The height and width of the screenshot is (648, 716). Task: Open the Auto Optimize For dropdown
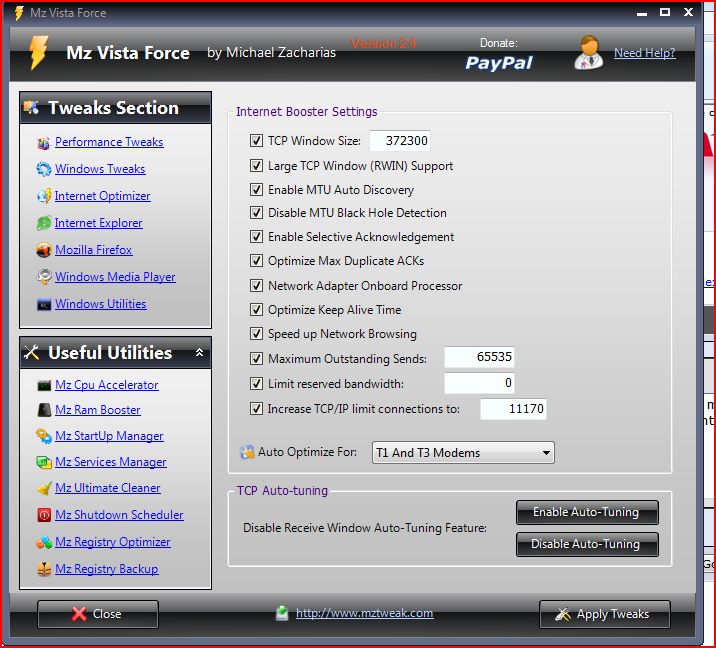(463, 453)
